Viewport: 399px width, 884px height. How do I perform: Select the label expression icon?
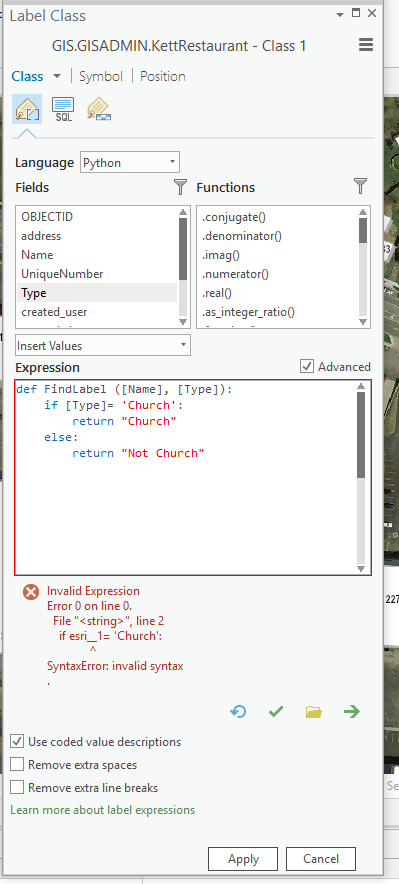point(27,109)
